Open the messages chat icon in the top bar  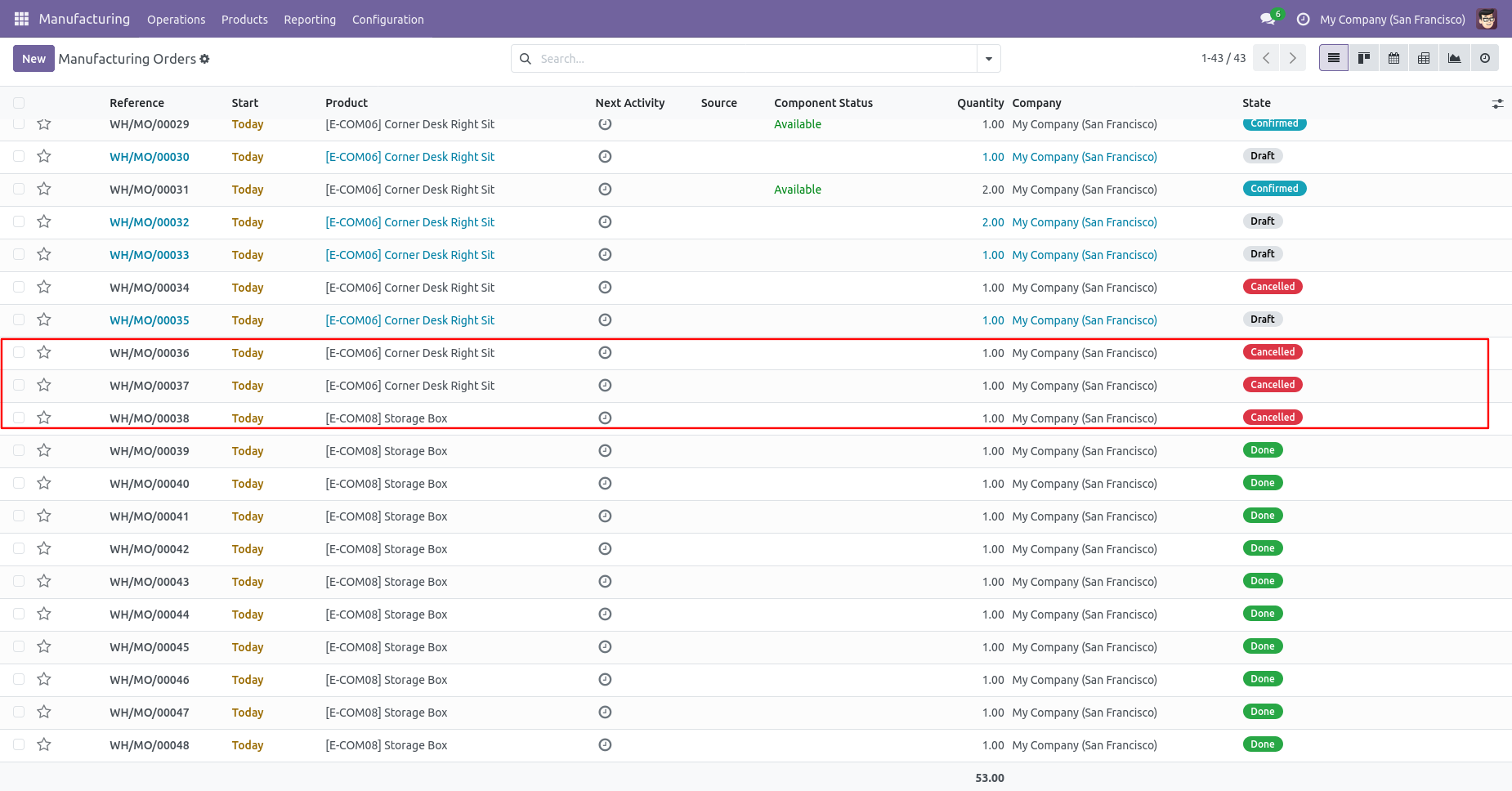point(1268,19)
